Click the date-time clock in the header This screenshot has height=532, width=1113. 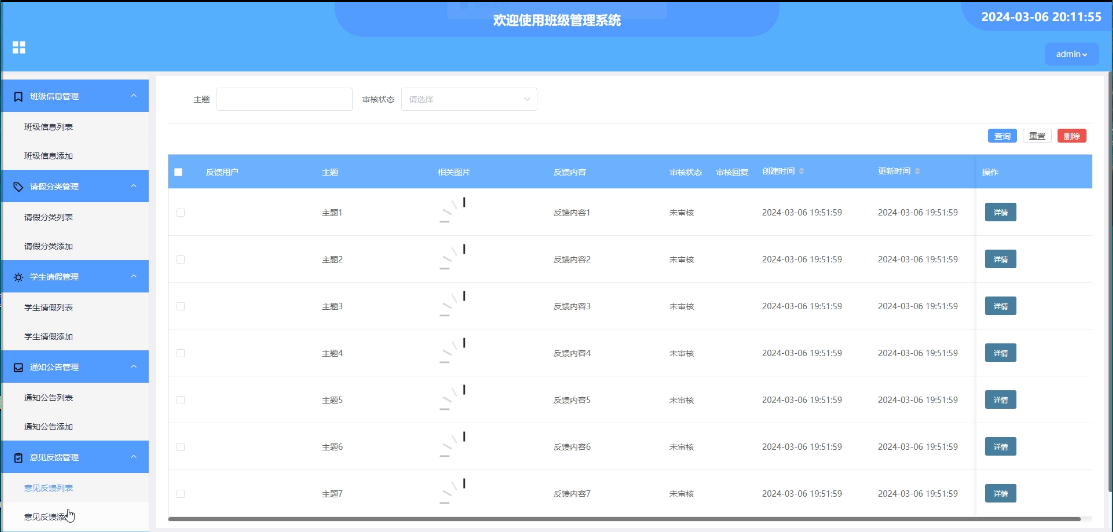click(x=1041, y=17)
